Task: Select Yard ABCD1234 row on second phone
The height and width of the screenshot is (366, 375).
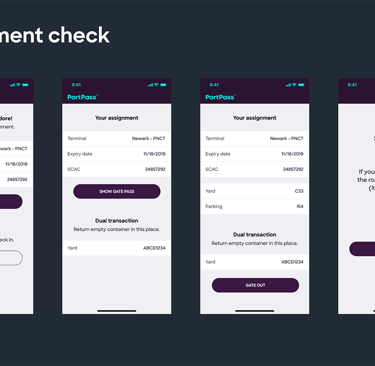Action: point(117,248)
